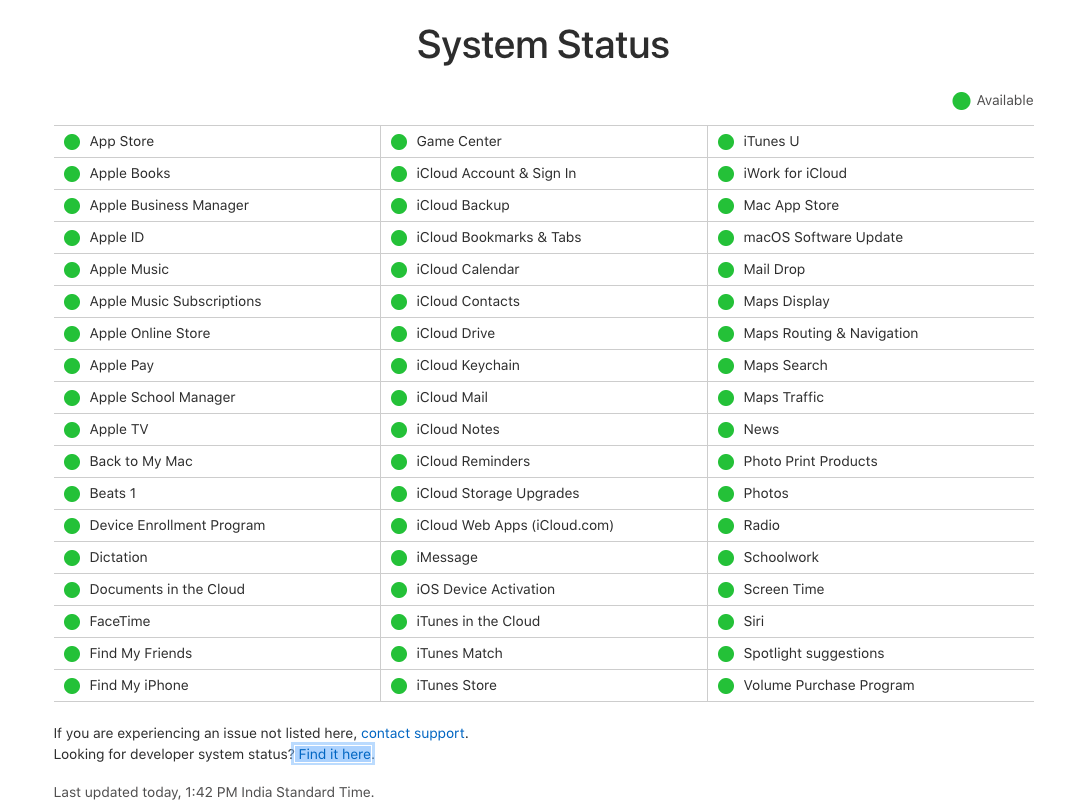Click the Available legend green dot
Screen dimensions: 1068x811
pos(961,101)
